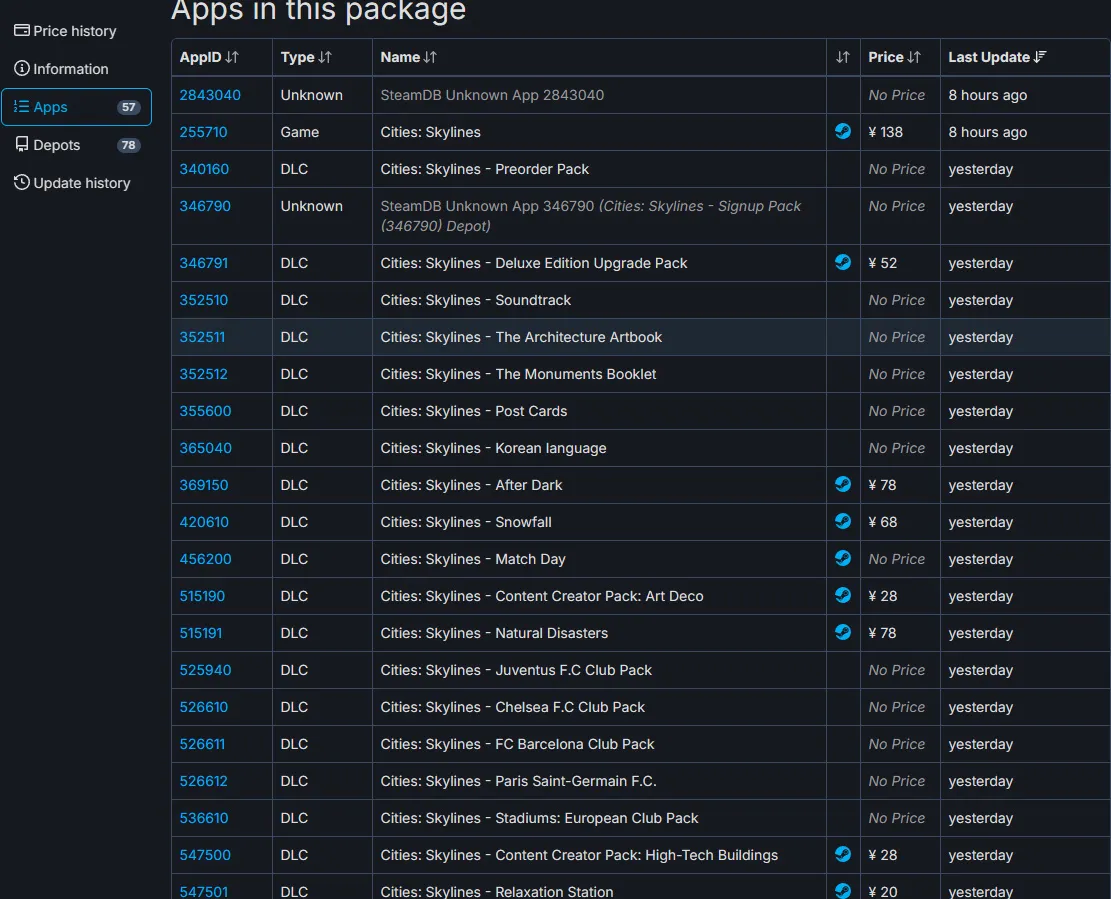Open AppID 255710 link

(x=203, y=132)
